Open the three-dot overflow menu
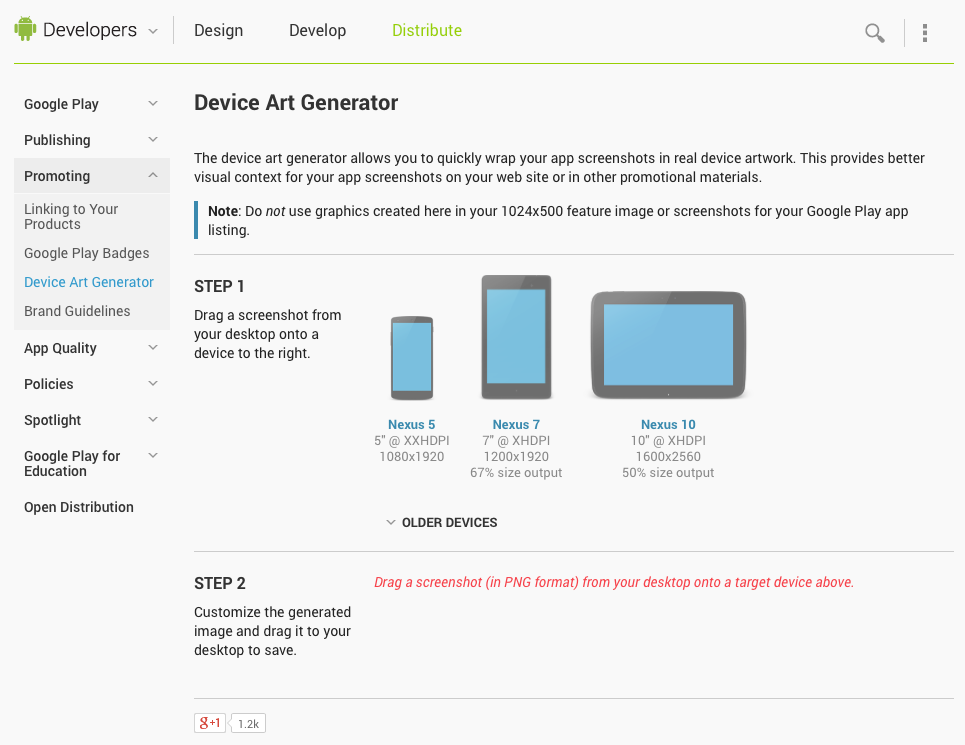The width and height of the screenshot is (965, 745). [x=924, y=33]
